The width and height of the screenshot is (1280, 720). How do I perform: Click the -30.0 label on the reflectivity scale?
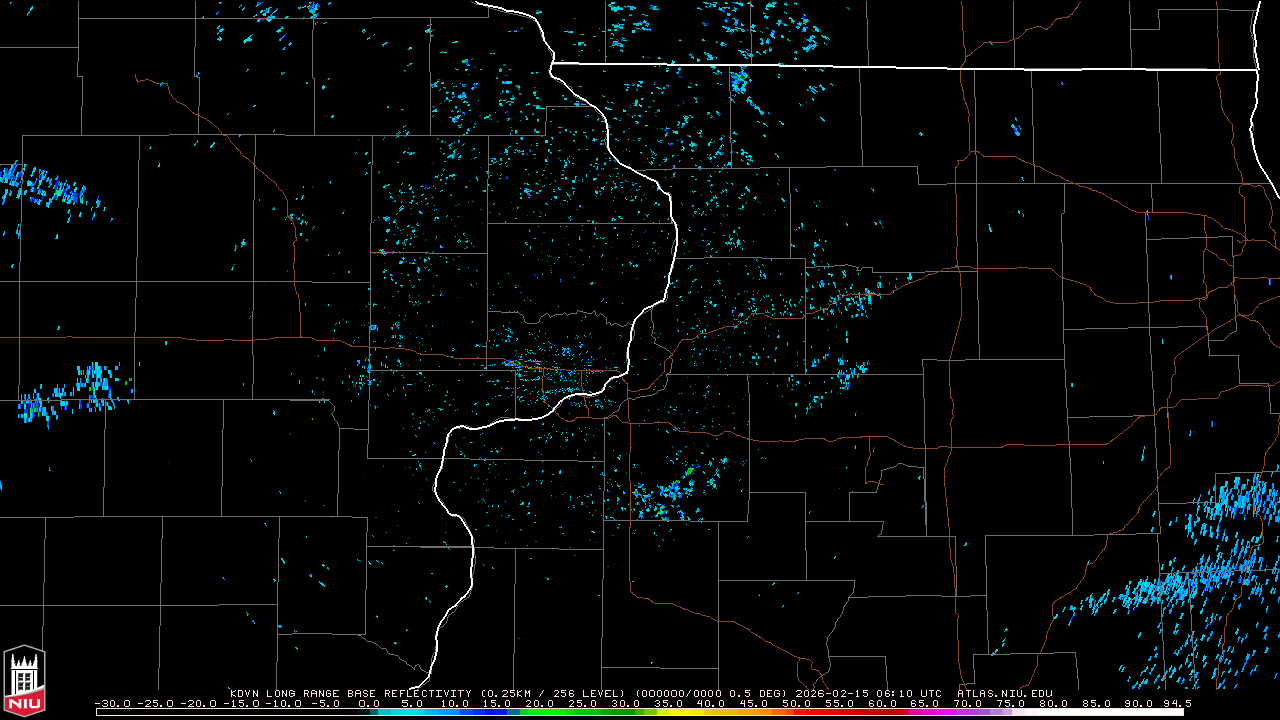[112, 703]
